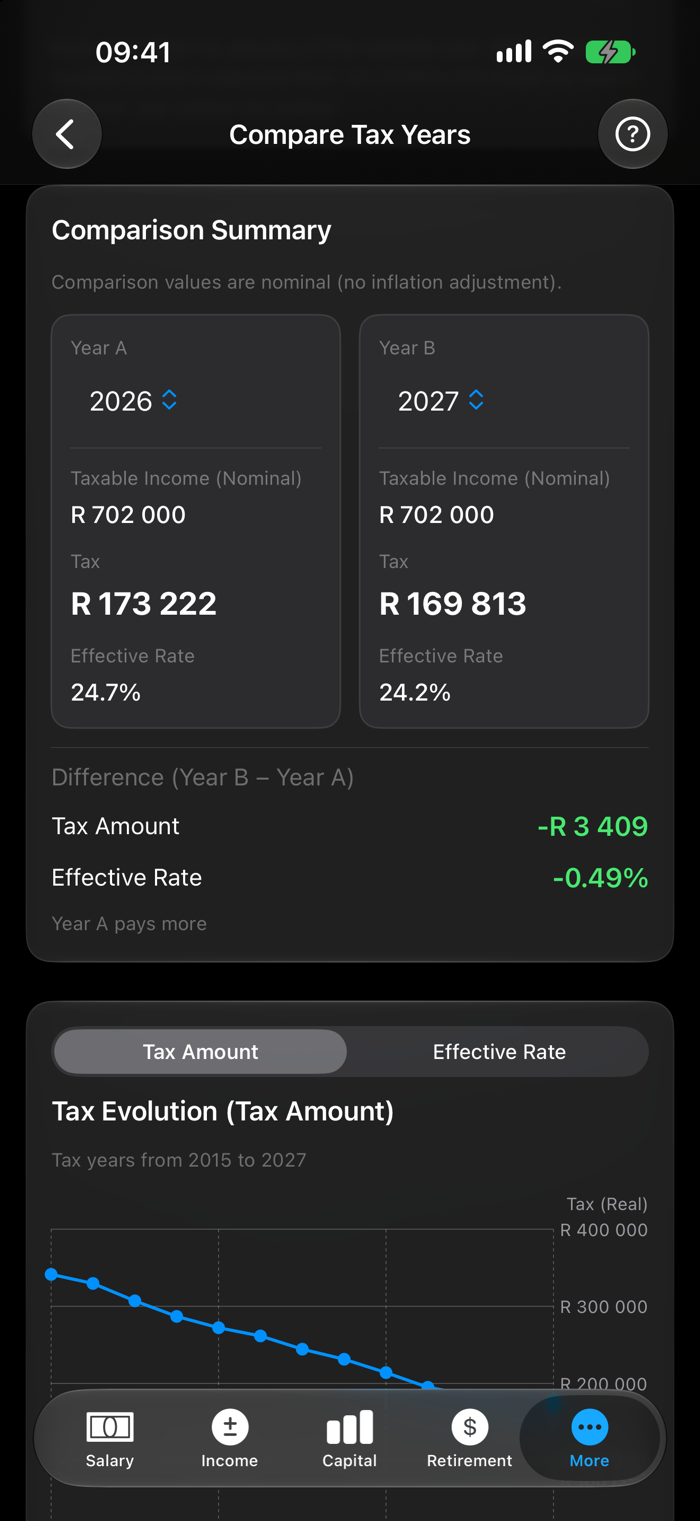
Task: Click up-down chevron beside 2027
Action: tap(477, 400)
